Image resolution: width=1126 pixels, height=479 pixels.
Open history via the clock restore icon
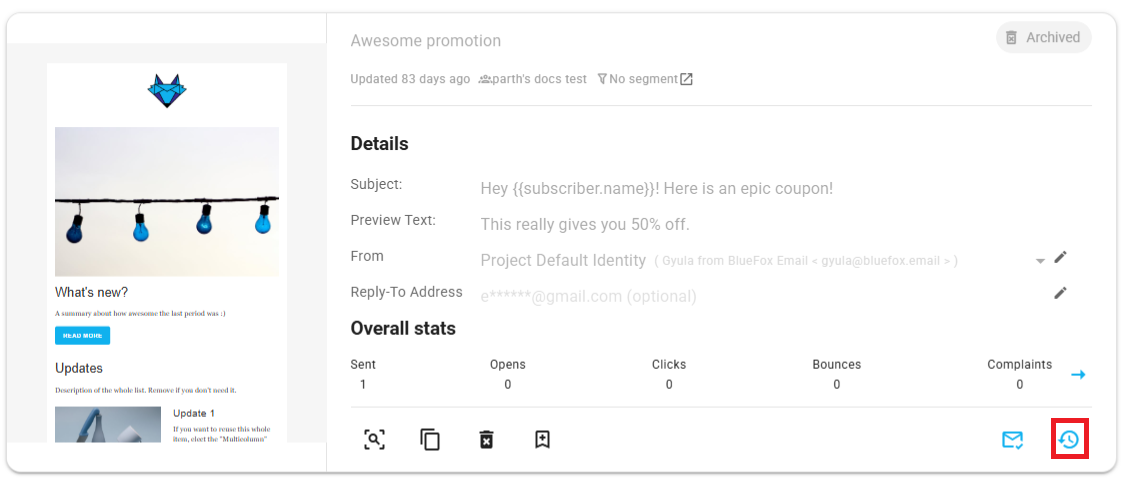[x=1069, y=440]
